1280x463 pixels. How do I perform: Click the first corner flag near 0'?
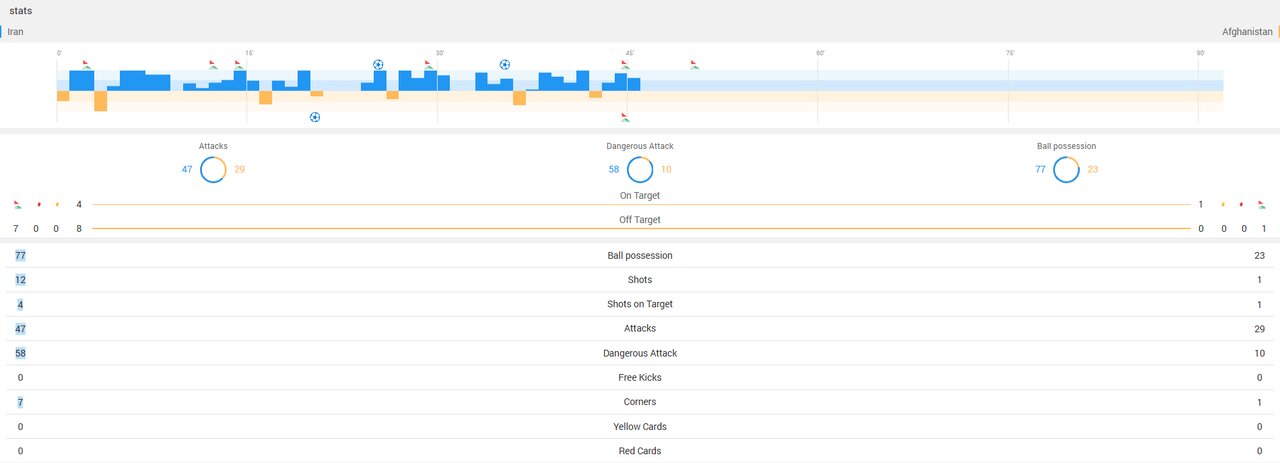click(x=86, y=65)
